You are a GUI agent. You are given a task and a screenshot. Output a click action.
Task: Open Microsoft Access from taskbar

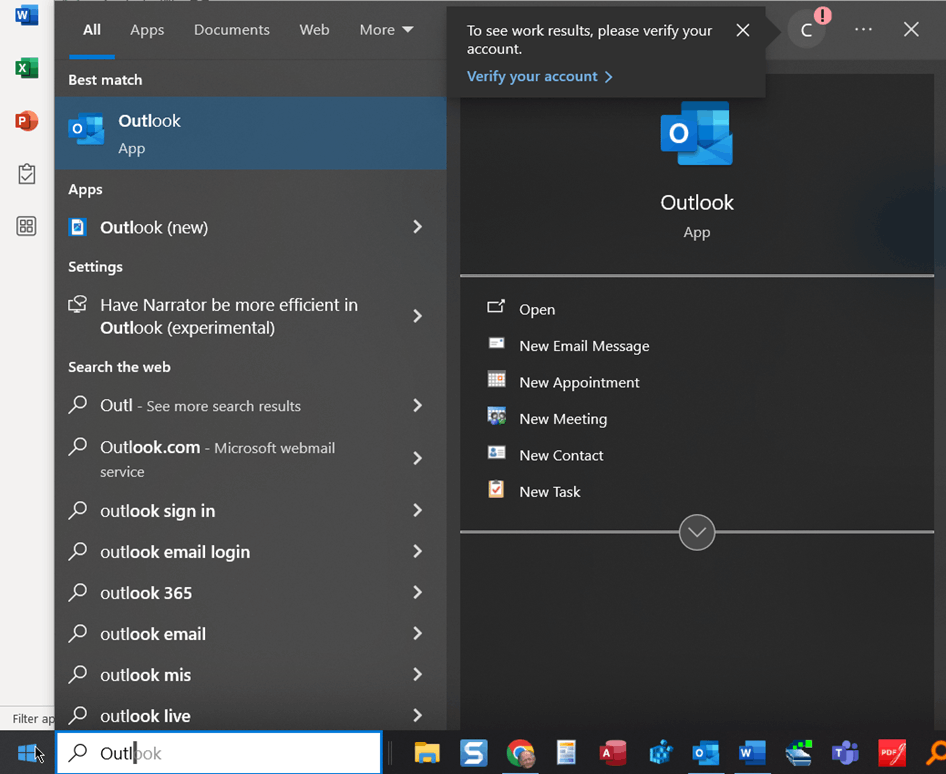coord(613,753)
